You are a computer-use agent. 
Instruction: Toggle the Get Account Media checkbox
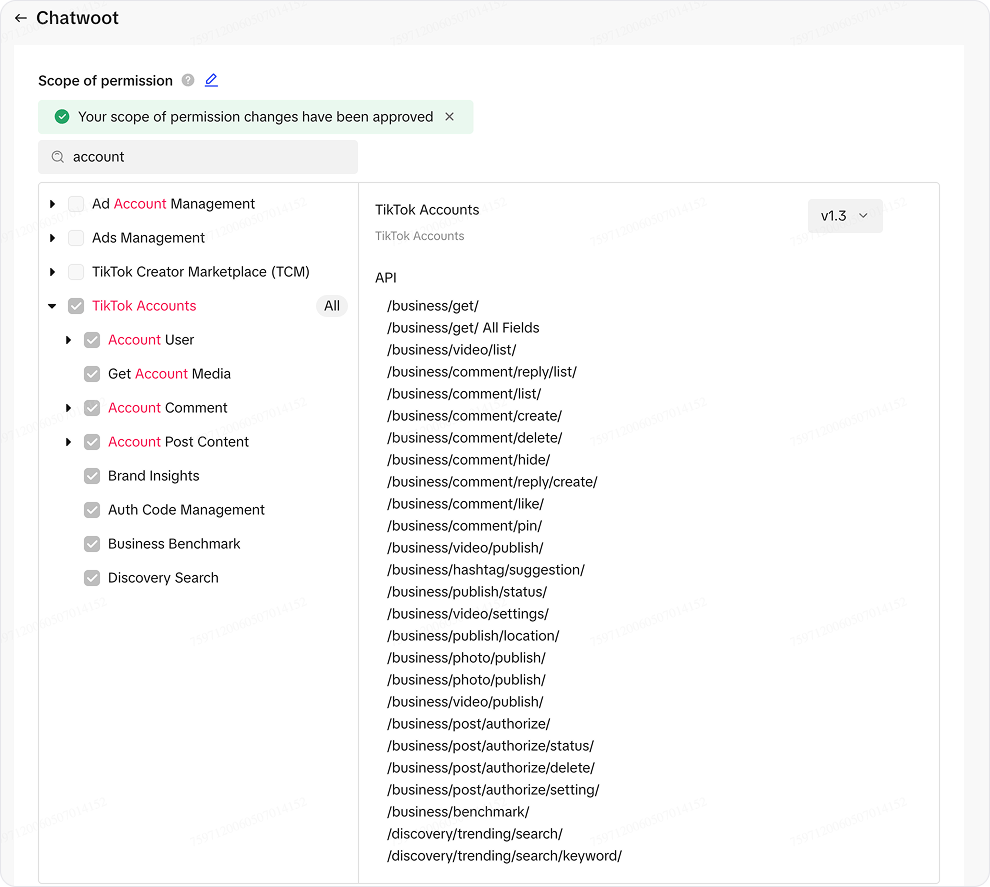coord(92,374)
